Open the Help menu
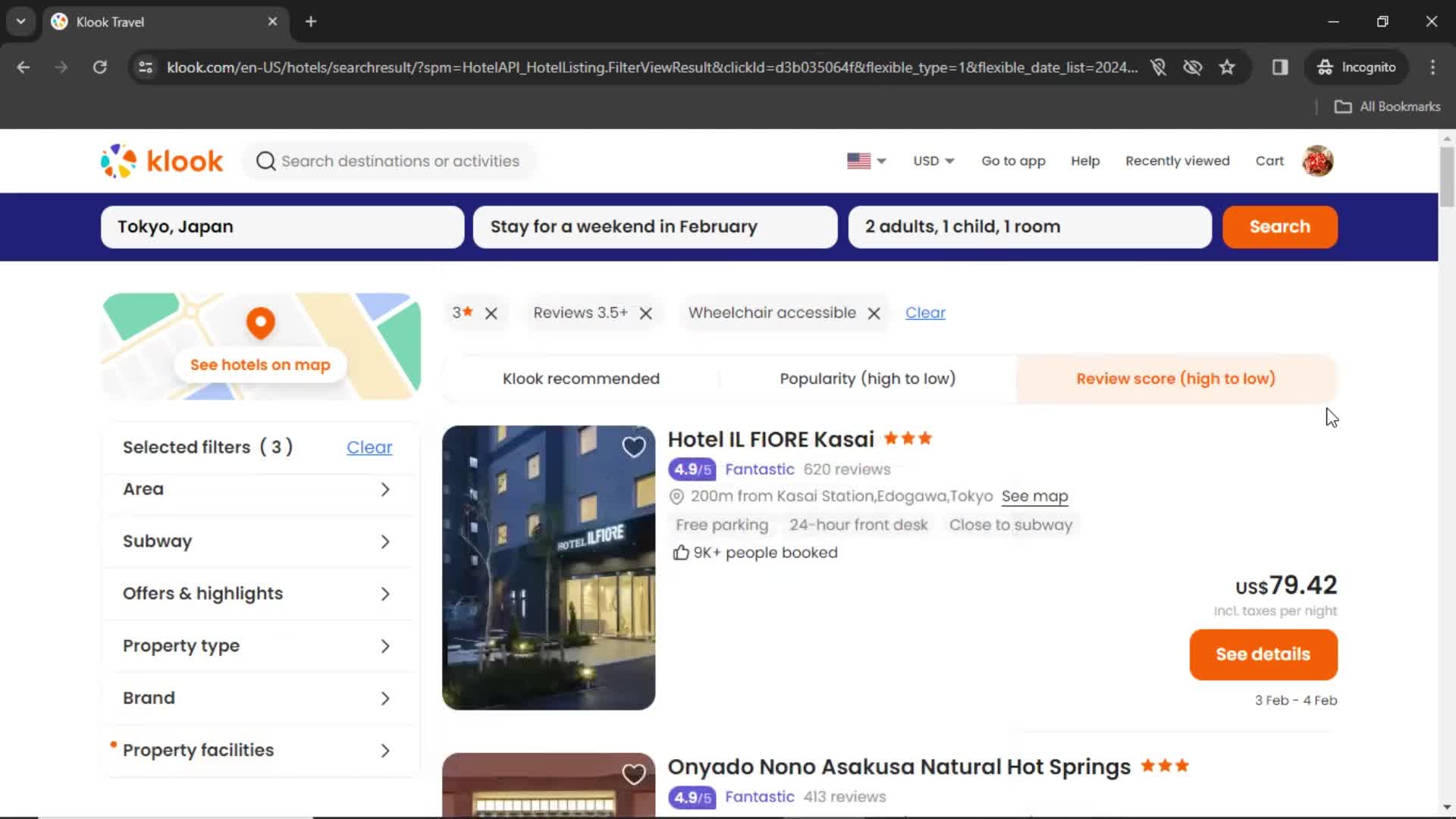The height and width of the screenshot is (819, 1456). (x=1085, y=161)
